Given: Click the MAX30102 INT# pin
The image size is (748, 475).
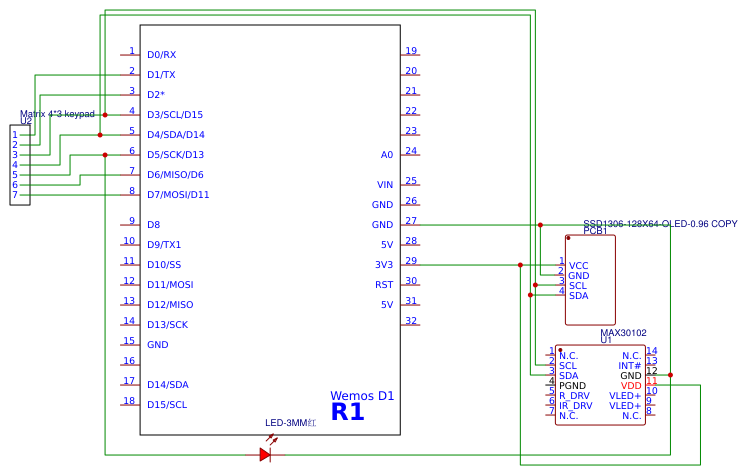Looking at the screenshot, I should coord(630,366).
